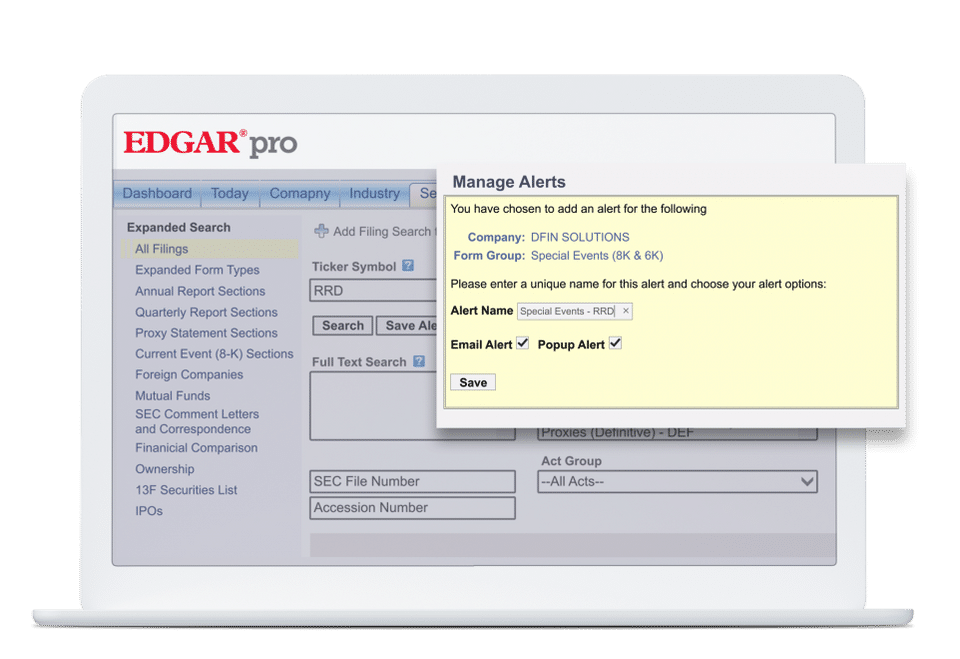Open Ownership link

pos(165,469)
